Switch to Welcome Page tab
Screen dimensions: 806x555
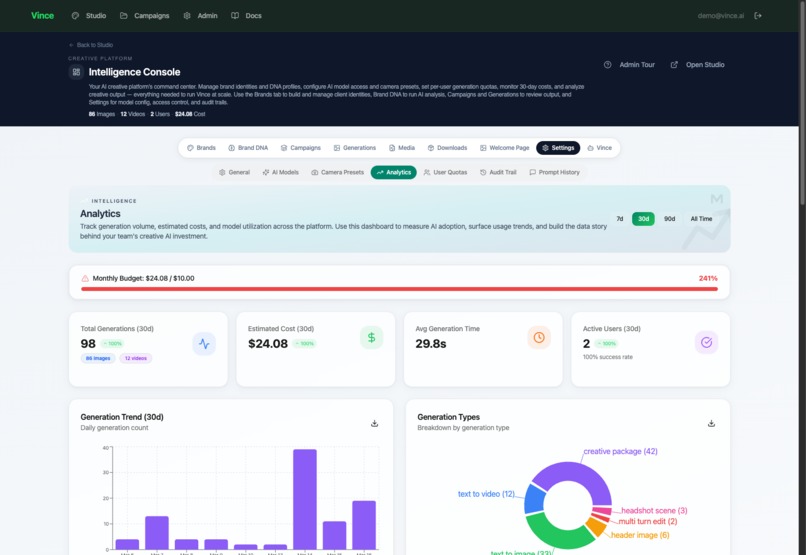pos(504,148)
